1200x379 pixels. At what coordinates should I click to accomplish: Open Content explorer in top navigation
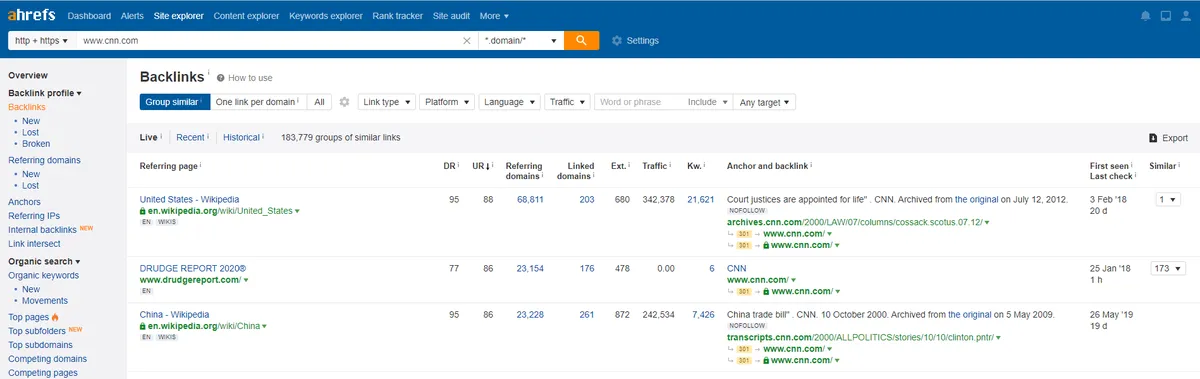246,16
